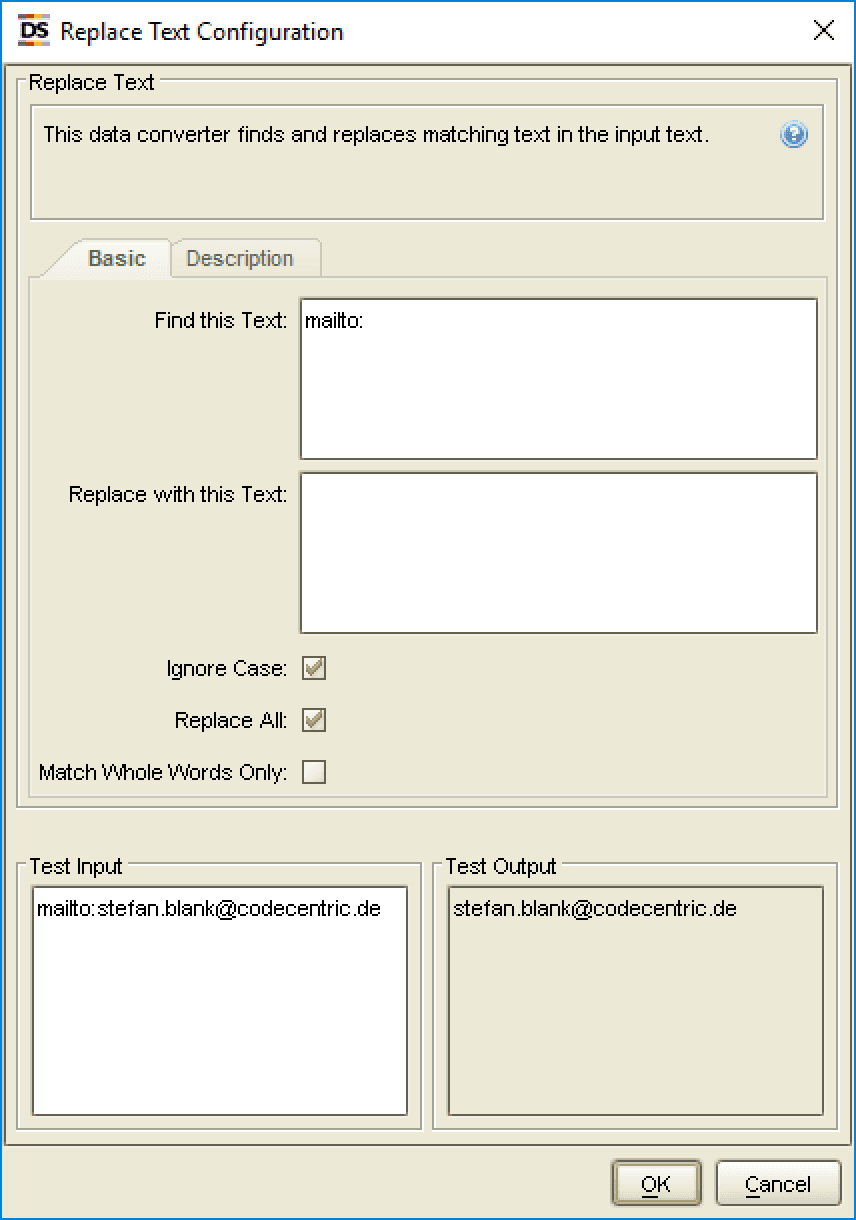This screenshot has height=1220, width=856.
Task: Dismiss the dialog with Cancel
Action: [x=778, y=1183]
